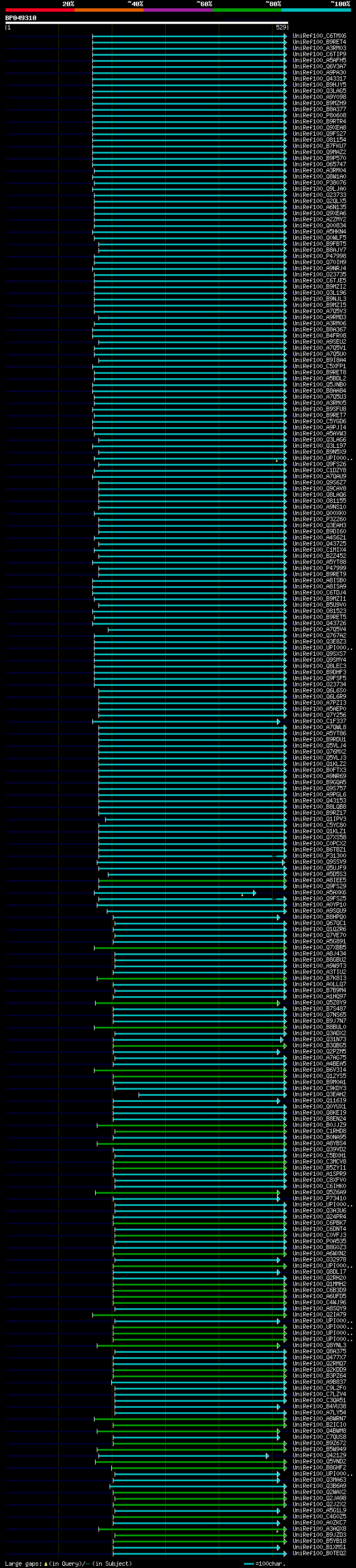Click the UniRef100_A7QWL8 label

(x=319, y=728)
